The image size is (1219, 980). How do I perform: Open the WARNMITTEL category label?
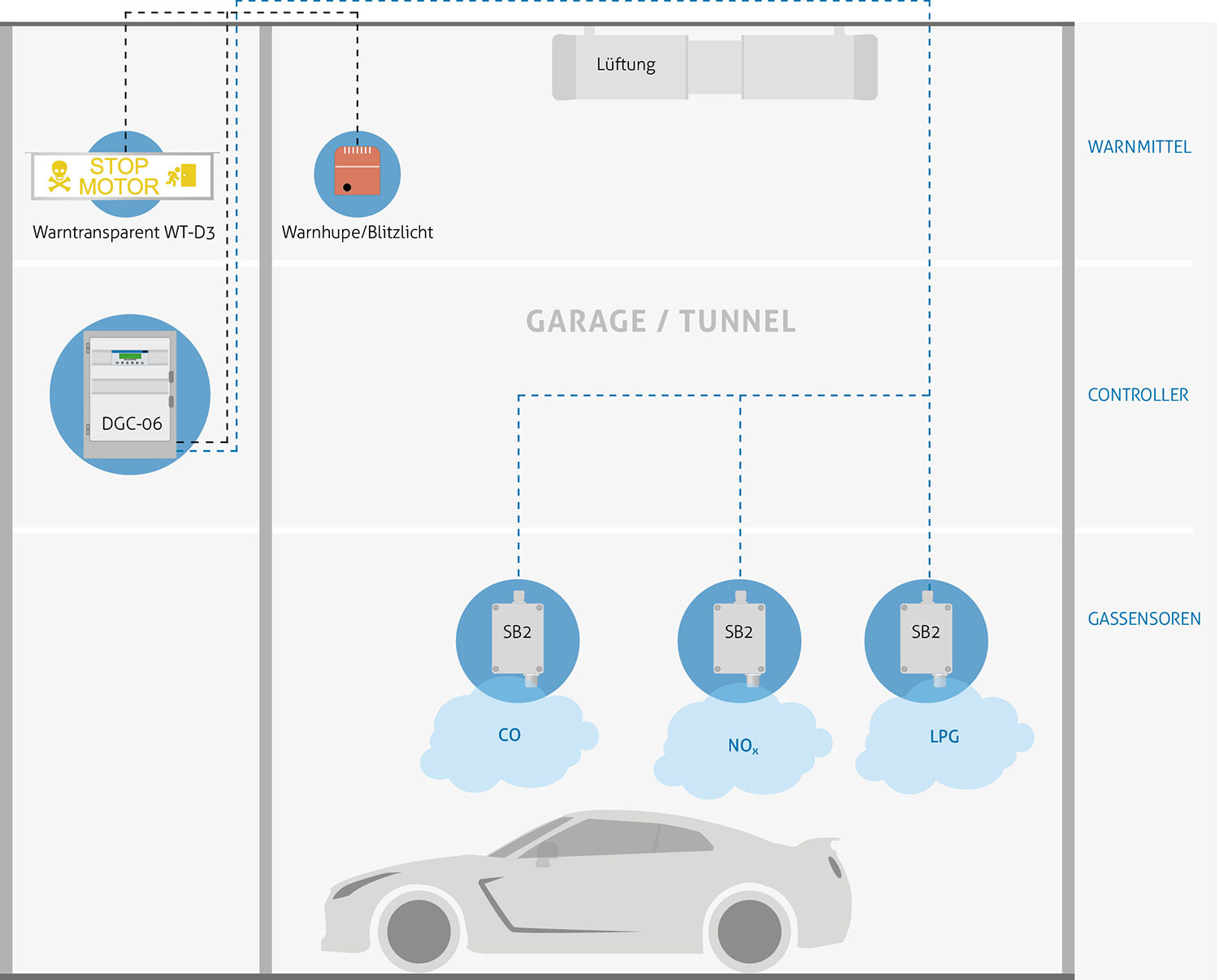(x=1139, y=147)
